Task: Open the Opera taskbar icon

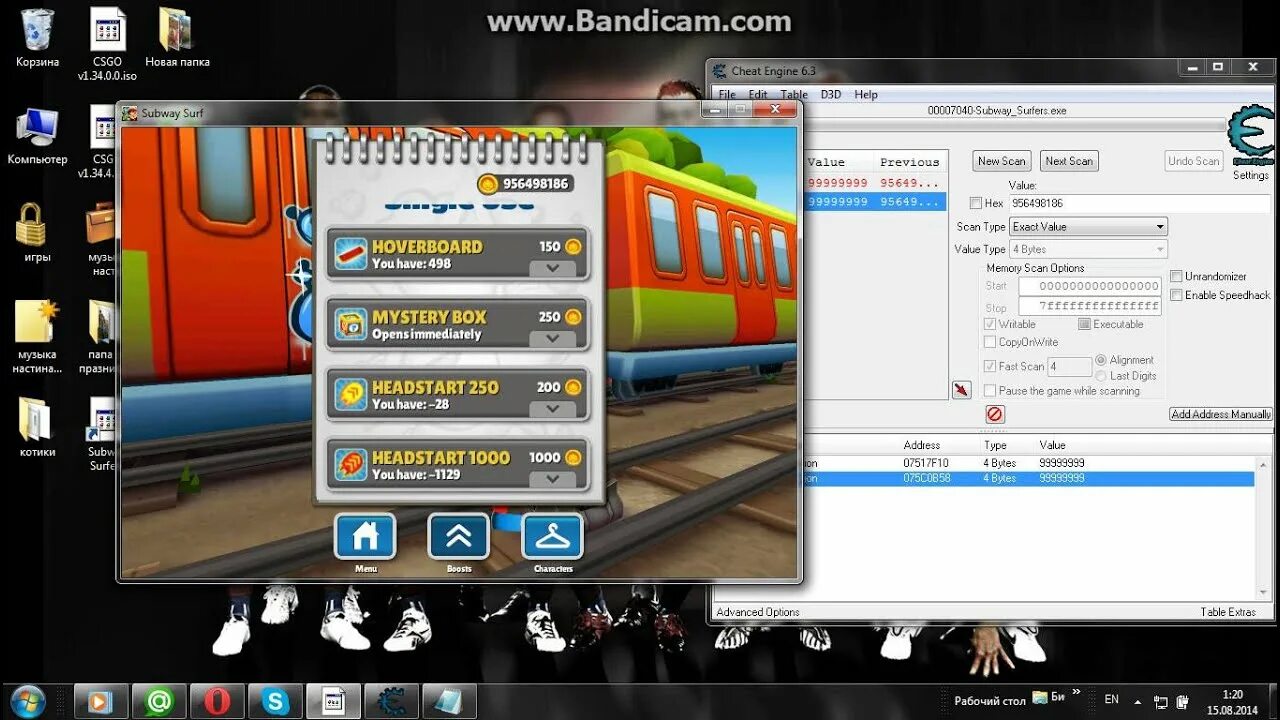Action: [x=217, y=702]
